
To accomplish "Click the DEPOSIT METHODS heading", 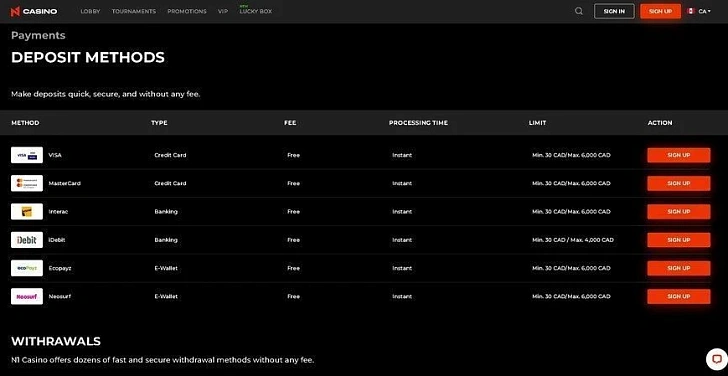I will coord(88,58).
